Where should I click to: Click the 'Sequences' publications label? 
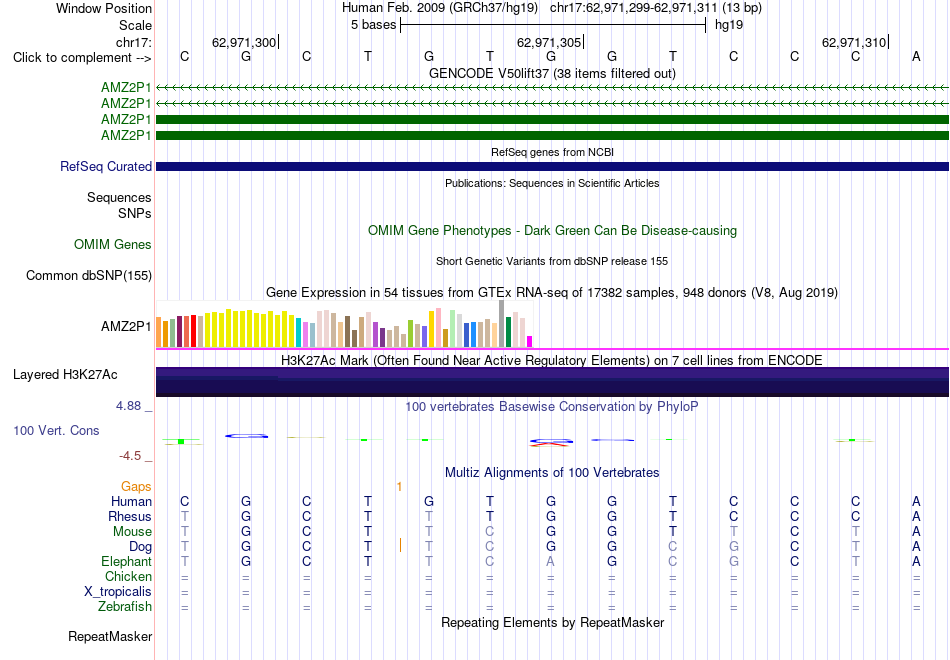point(119,198)
